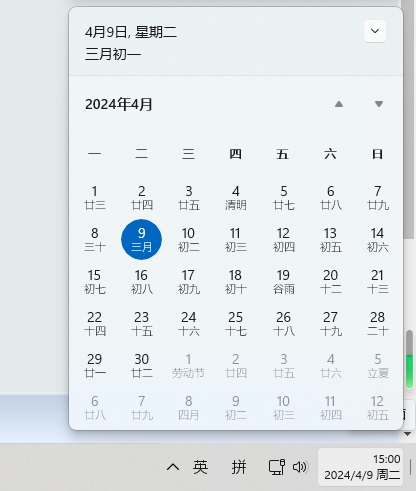The height and width of the screenshot is (491, 416).
Task: Select May 8 四月 in calendar
Action: click(189, 408)
